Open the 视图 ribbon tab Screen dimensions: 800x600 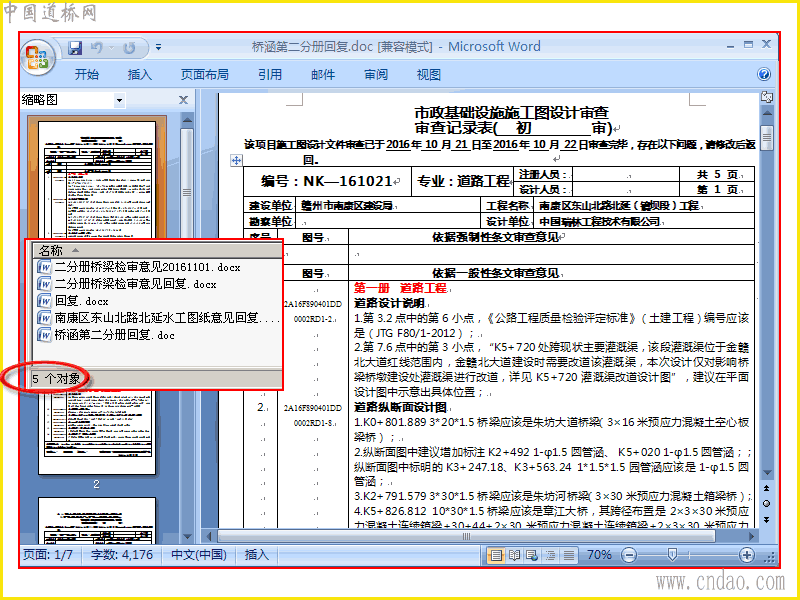[x=429, y=74]
